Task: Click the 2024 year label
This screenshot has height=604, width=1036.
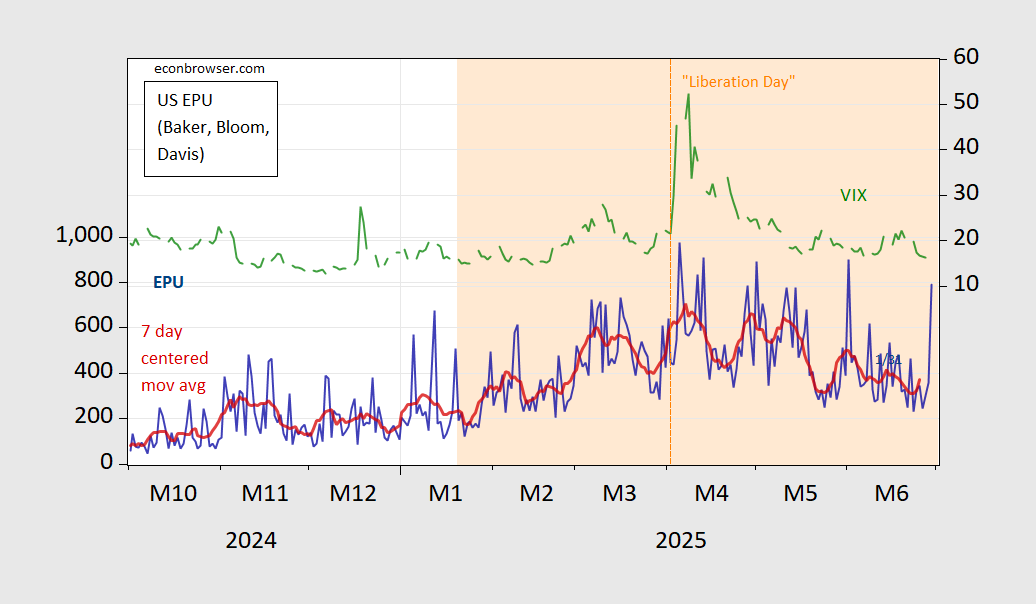Action: point(251,541)
